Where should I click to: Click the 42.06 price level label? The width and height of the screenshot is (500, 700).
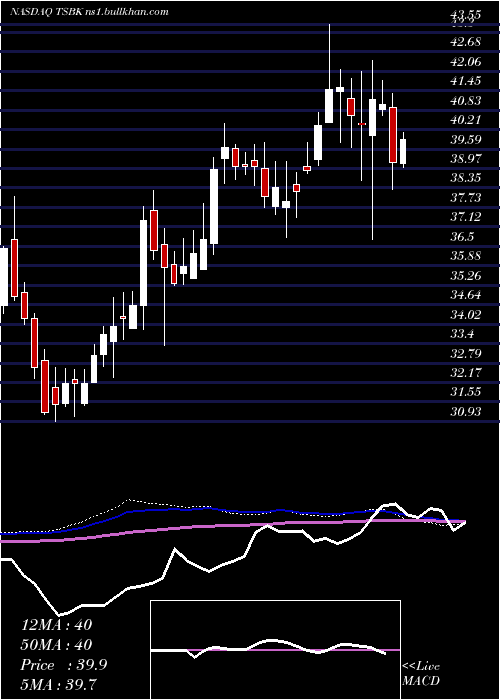[x=465, y=62]
